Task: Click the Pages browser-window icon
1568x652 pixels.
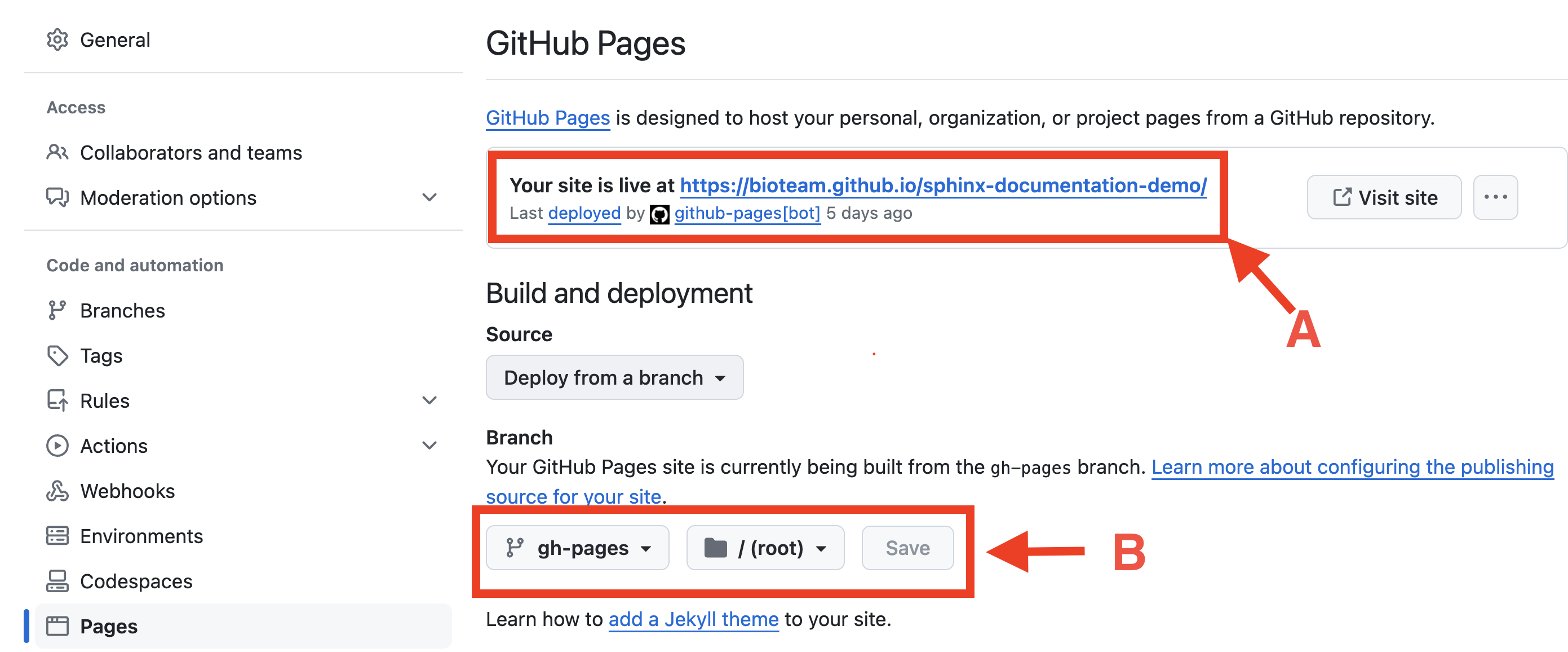Action: [57, 626]
